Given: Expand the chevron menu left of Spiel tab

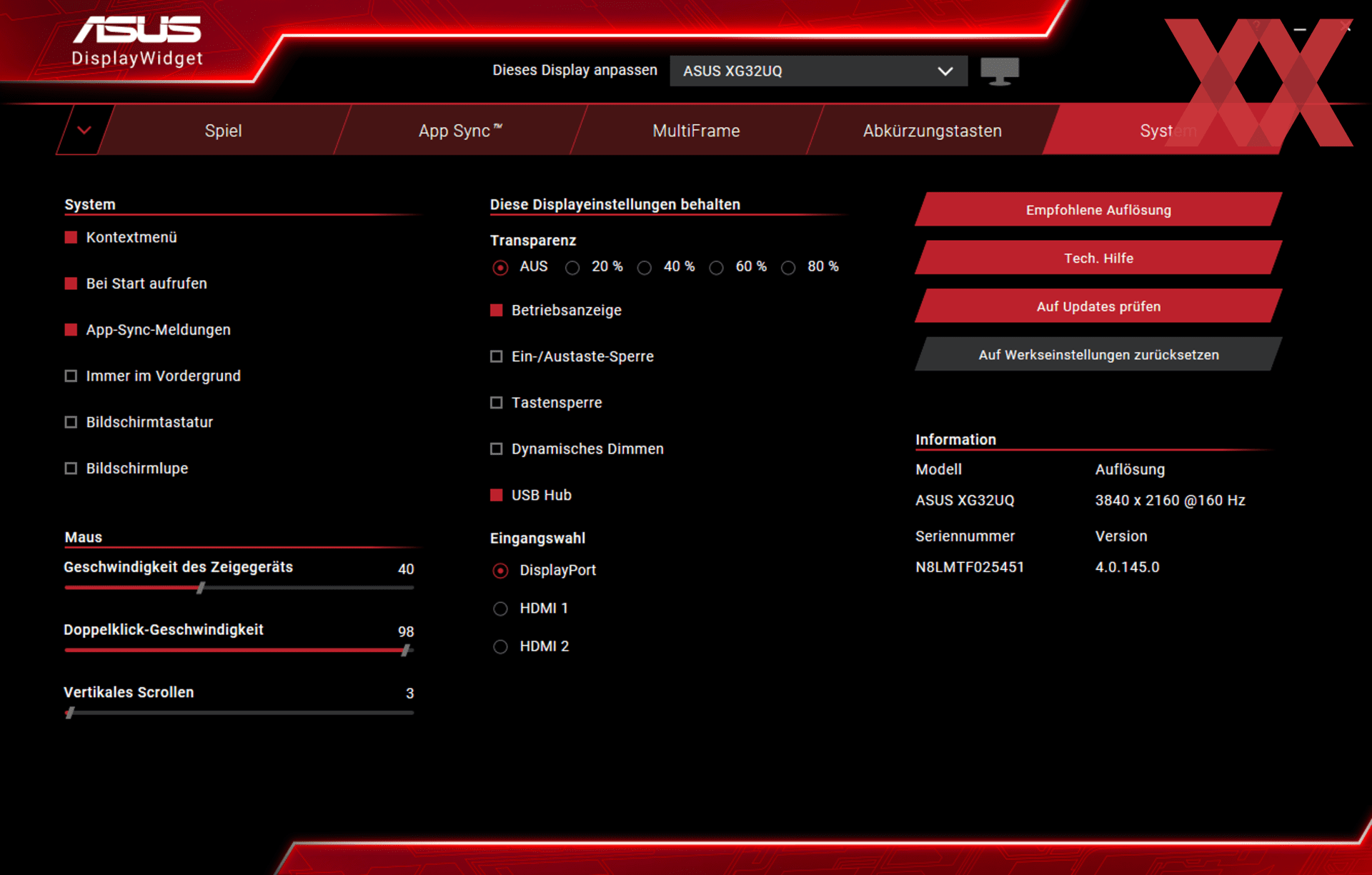Looking at the screenshot, I should pos(84,130).
